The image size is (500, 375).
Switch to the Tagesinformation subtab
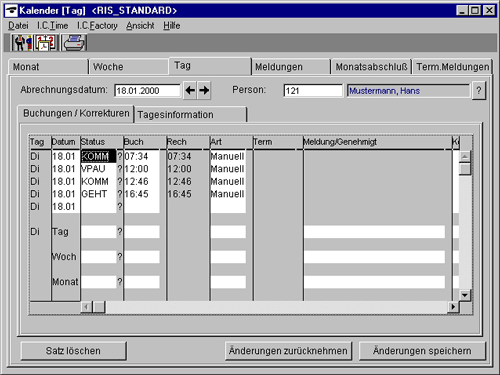[191, 115]
